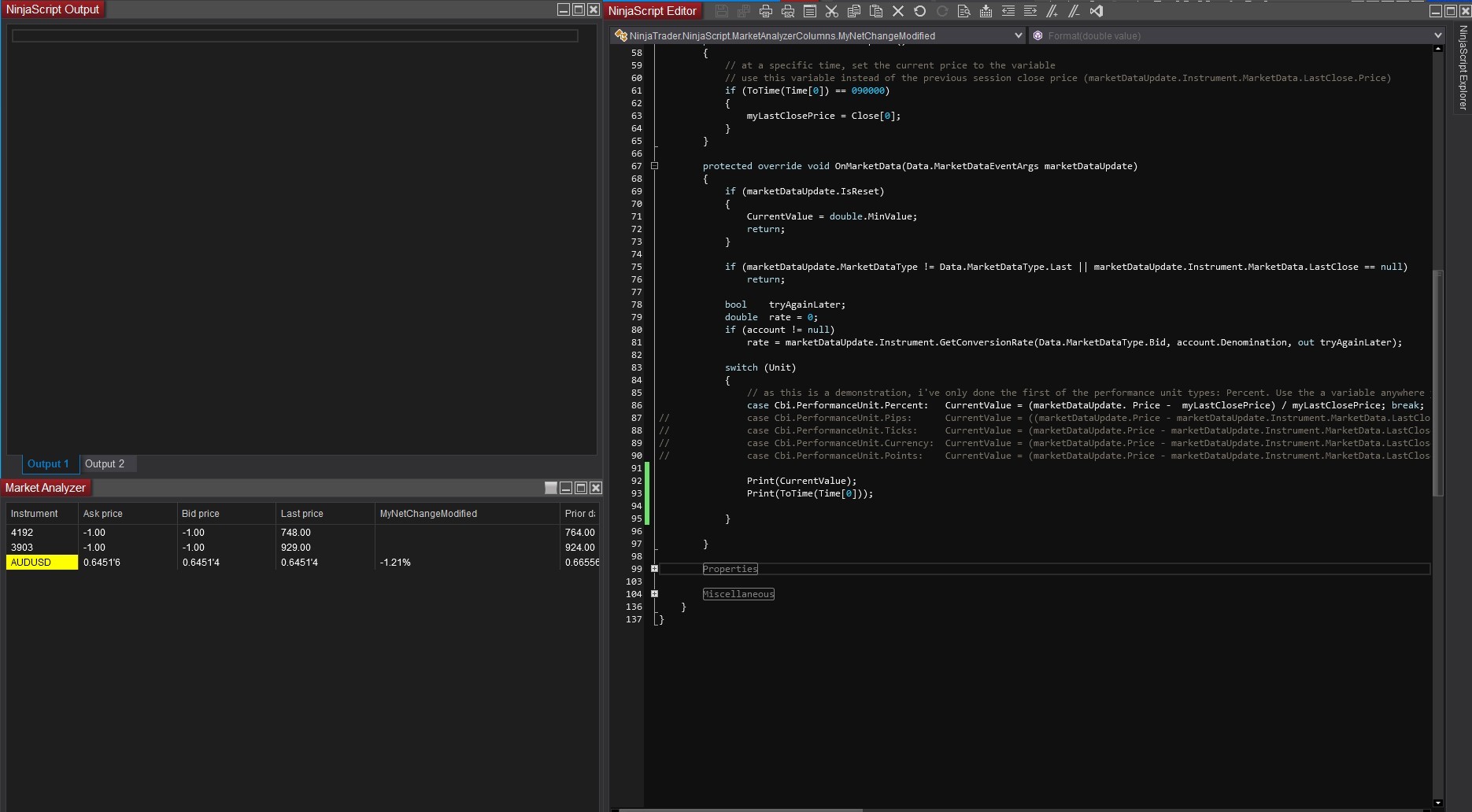Expand the collapsed Miscellaneous region
The height and width of the screenshot is (812, 1472).
tap(654, 594)
